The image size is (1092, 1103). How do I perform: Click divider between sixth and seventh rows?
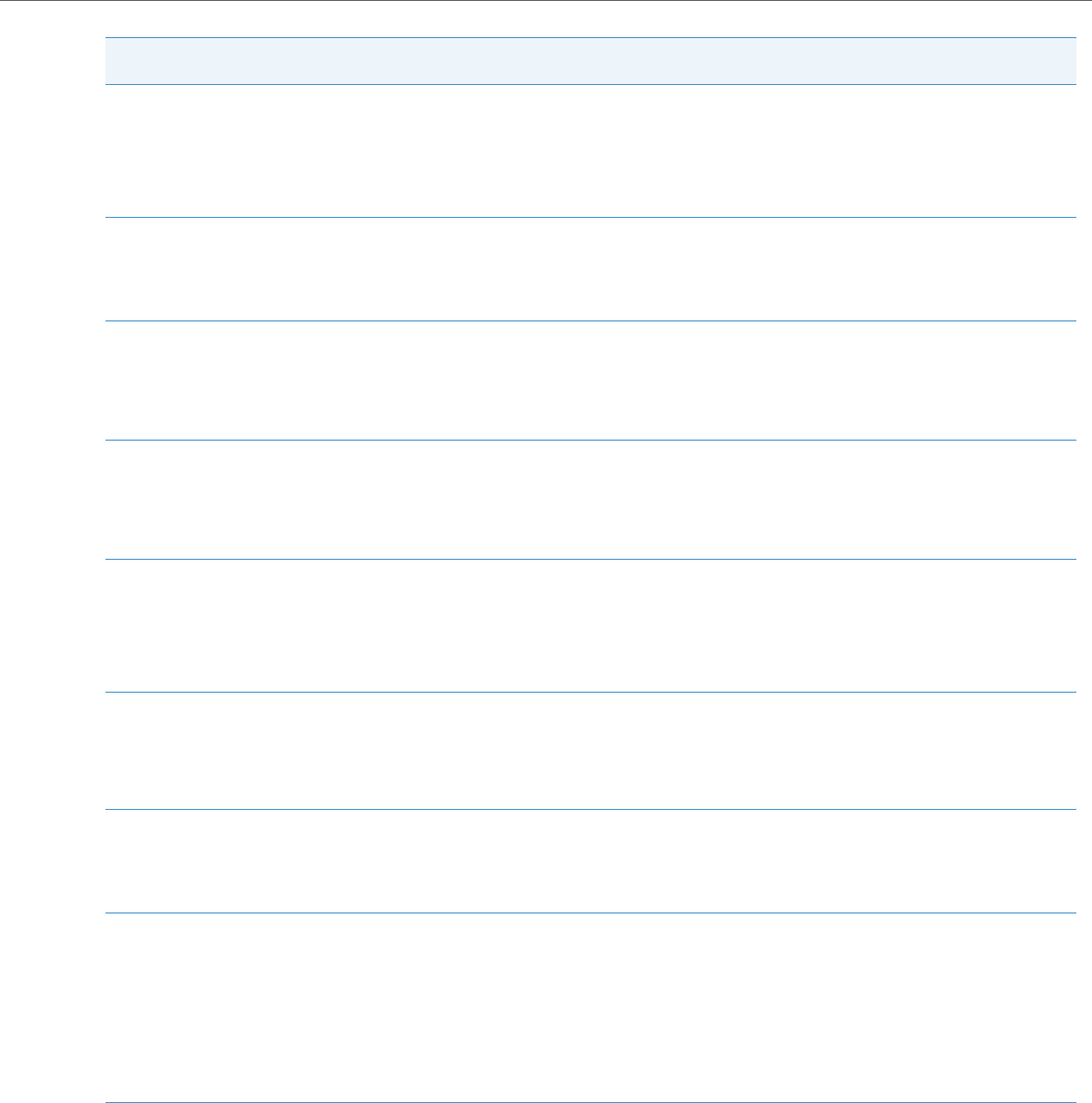[x=591, y=810]
